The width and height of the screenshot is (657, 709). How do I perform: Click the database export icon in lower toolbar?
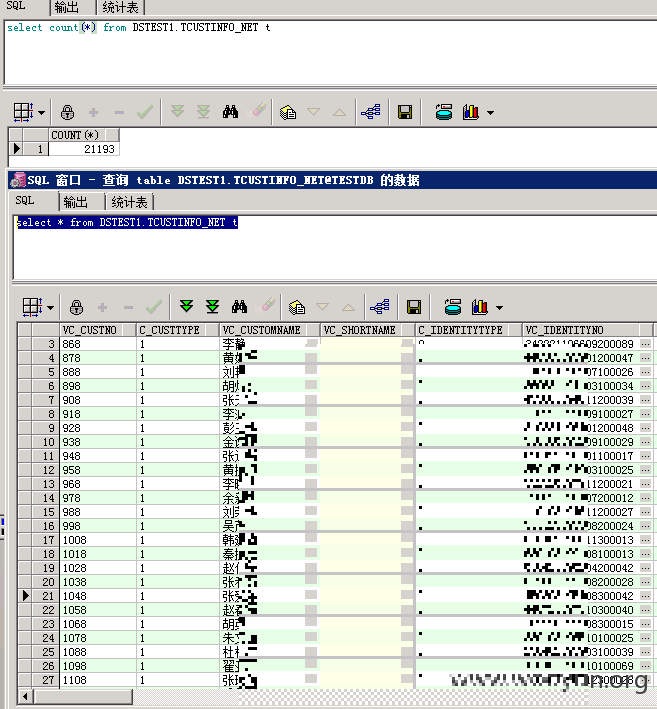[453, 307]
